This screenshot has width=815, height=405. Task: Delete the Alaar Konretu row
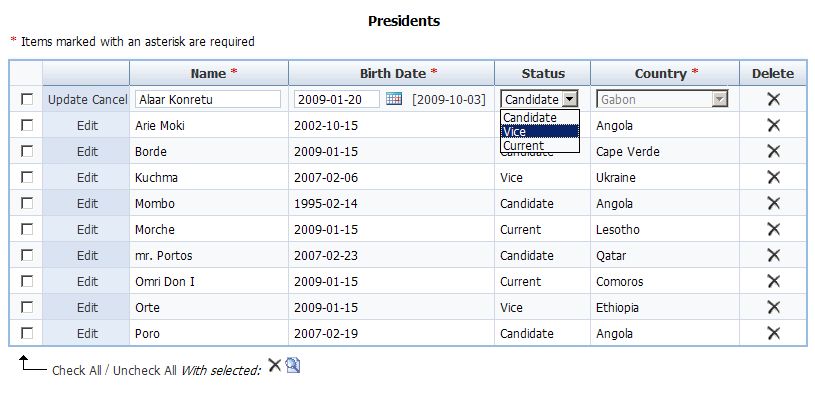pos(773,99)
